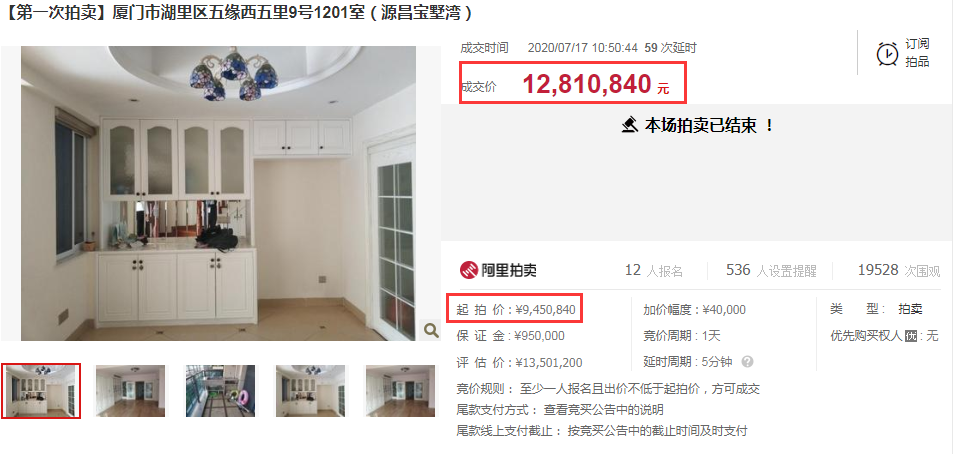The width and height of the screenshot is (953, 454).
Task: Select the fifth room thumbnail
Action: [400, 391]
